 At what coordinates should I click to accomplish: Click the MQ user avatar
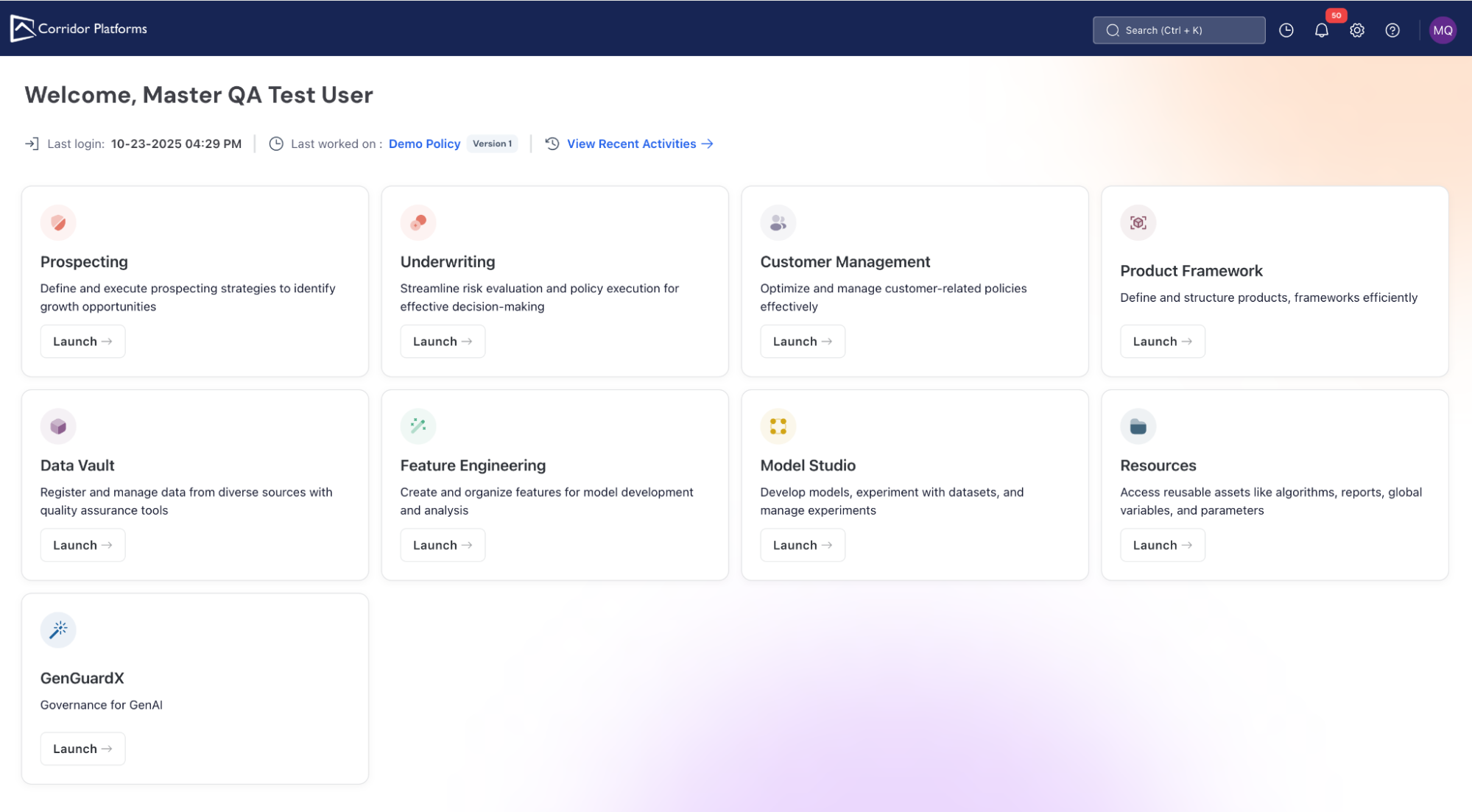point(1442,30)
